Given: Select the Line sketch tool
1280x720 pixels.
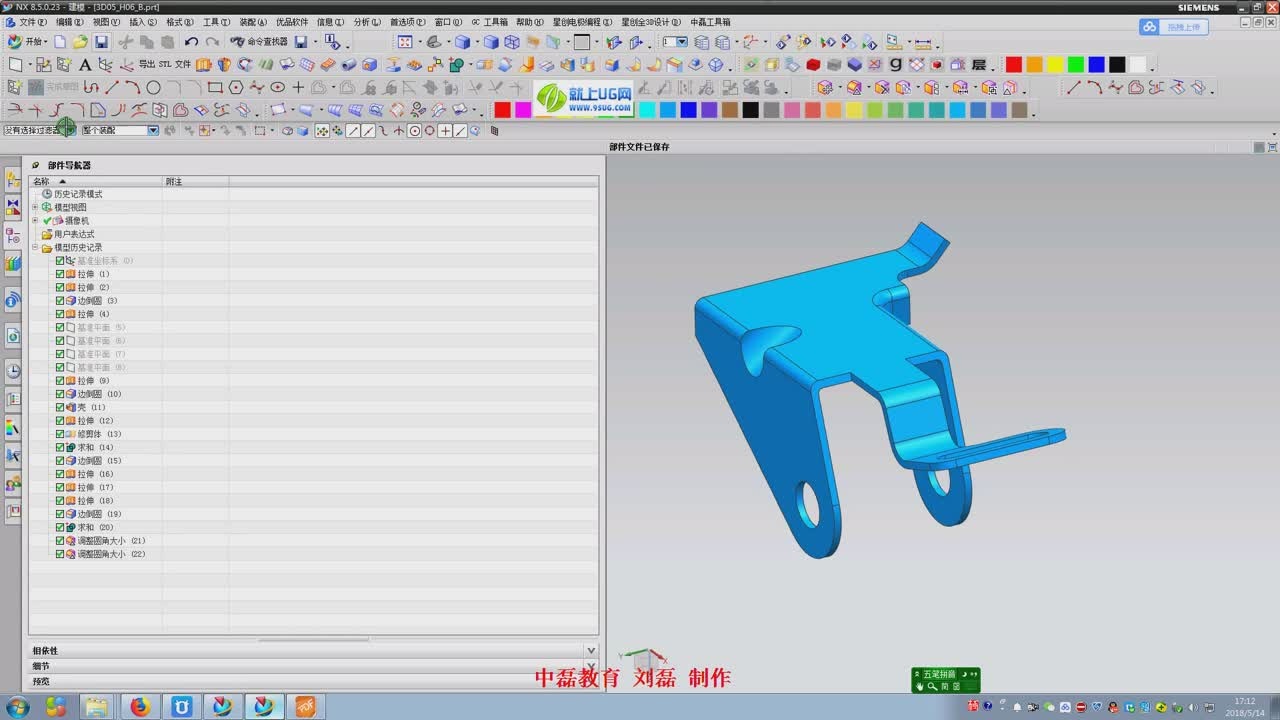Looking at the screenshot, I should pyautogui.click(x=112, y=87).
